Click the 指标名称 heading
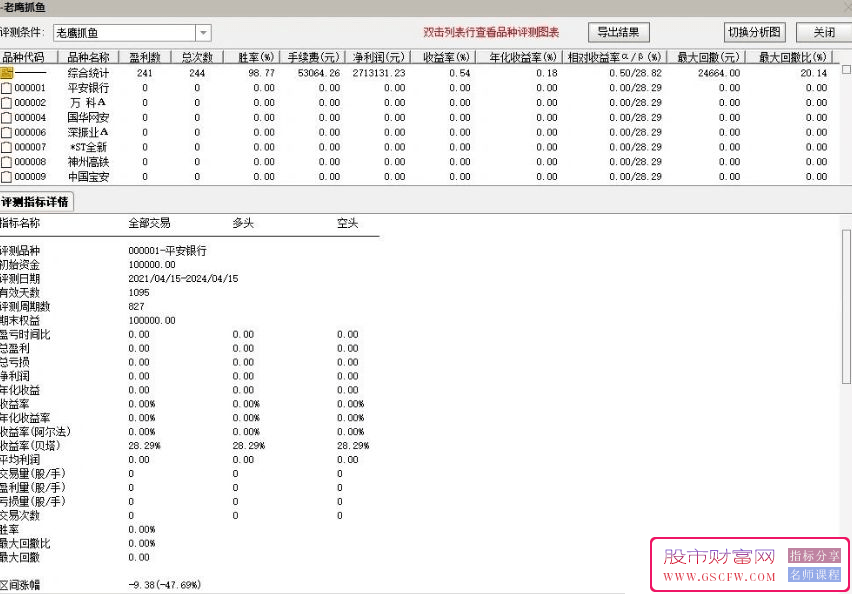This screenshot has height=594, width=852. 20,223
